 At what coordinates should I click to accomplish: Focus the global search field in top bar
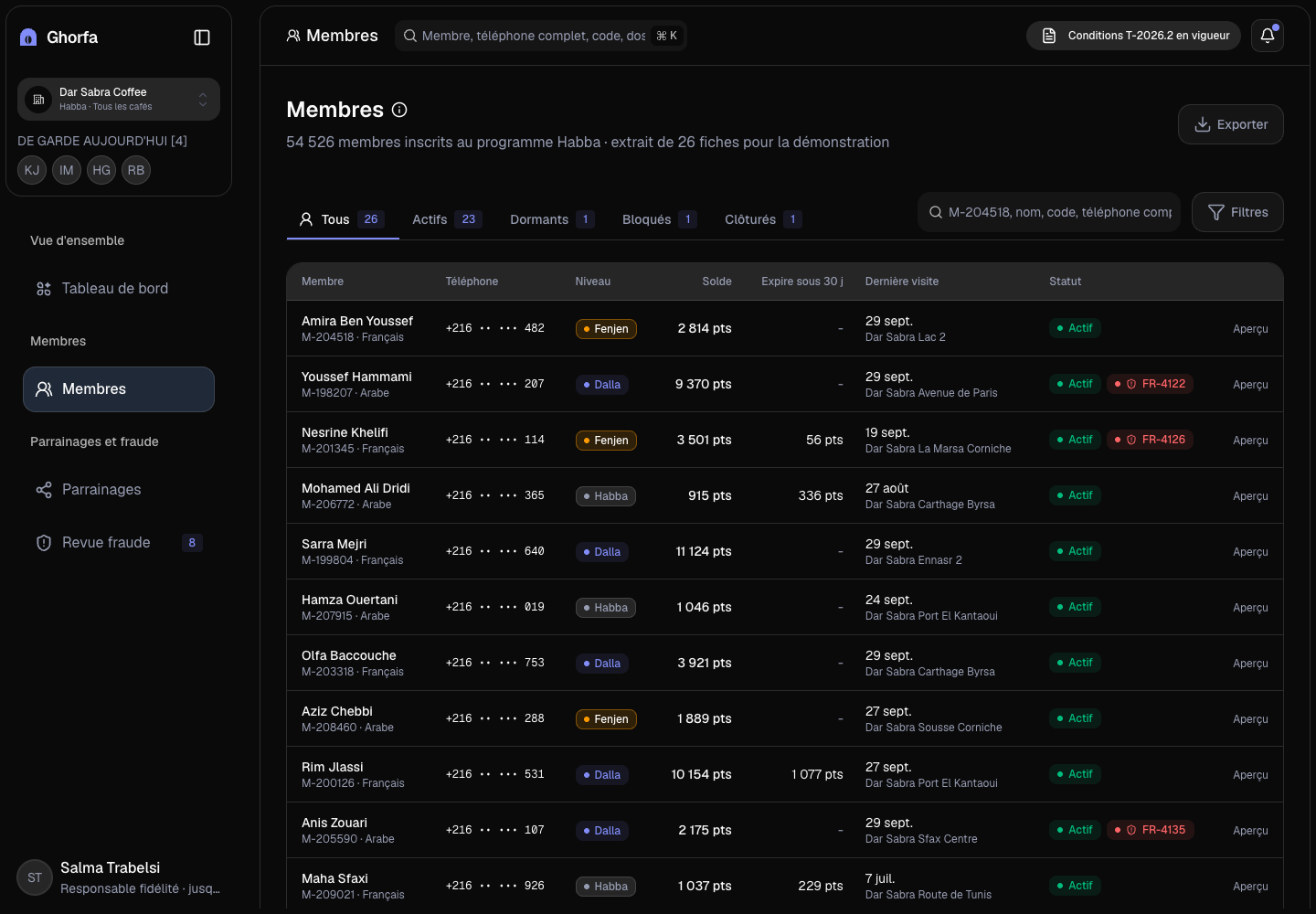(x=541, y=36)
